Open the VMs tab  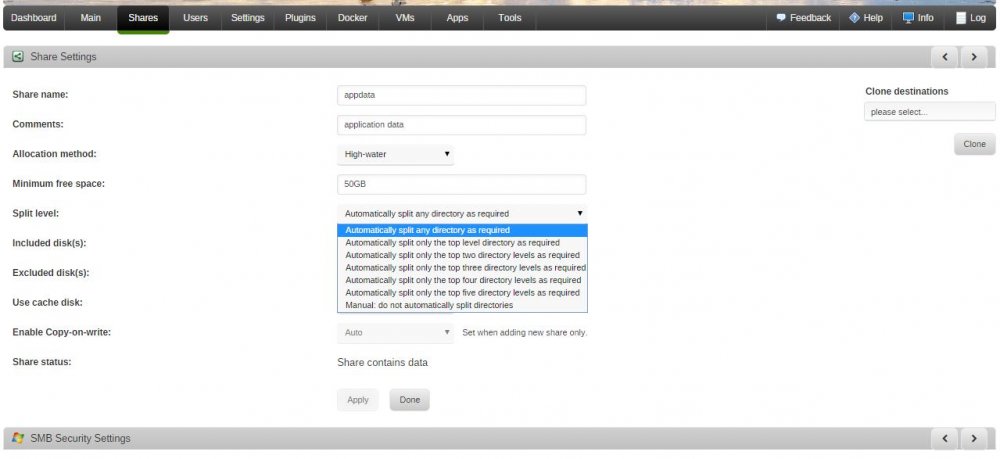click(405, 18)
